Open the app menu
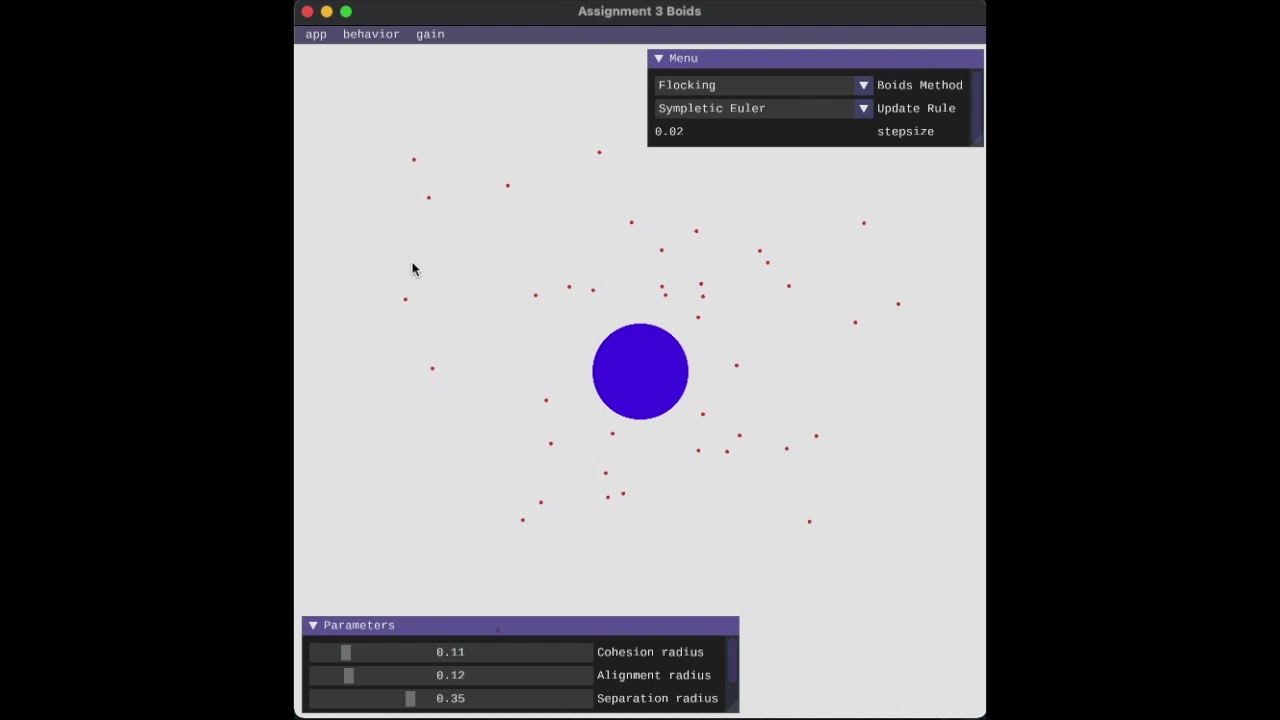 coord(316,34)
